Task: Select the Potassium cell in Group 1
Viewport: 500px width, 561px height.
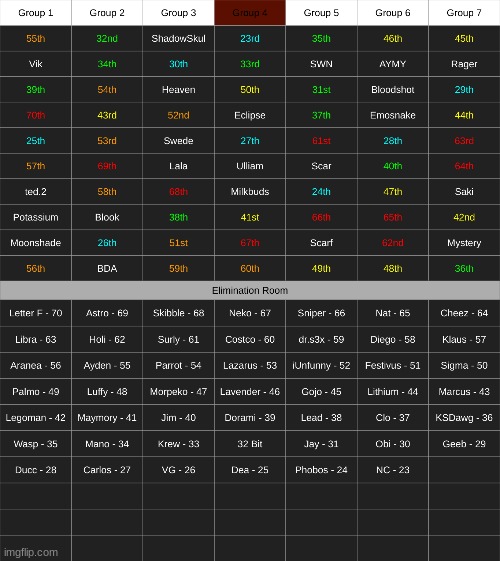Action: 35,217
